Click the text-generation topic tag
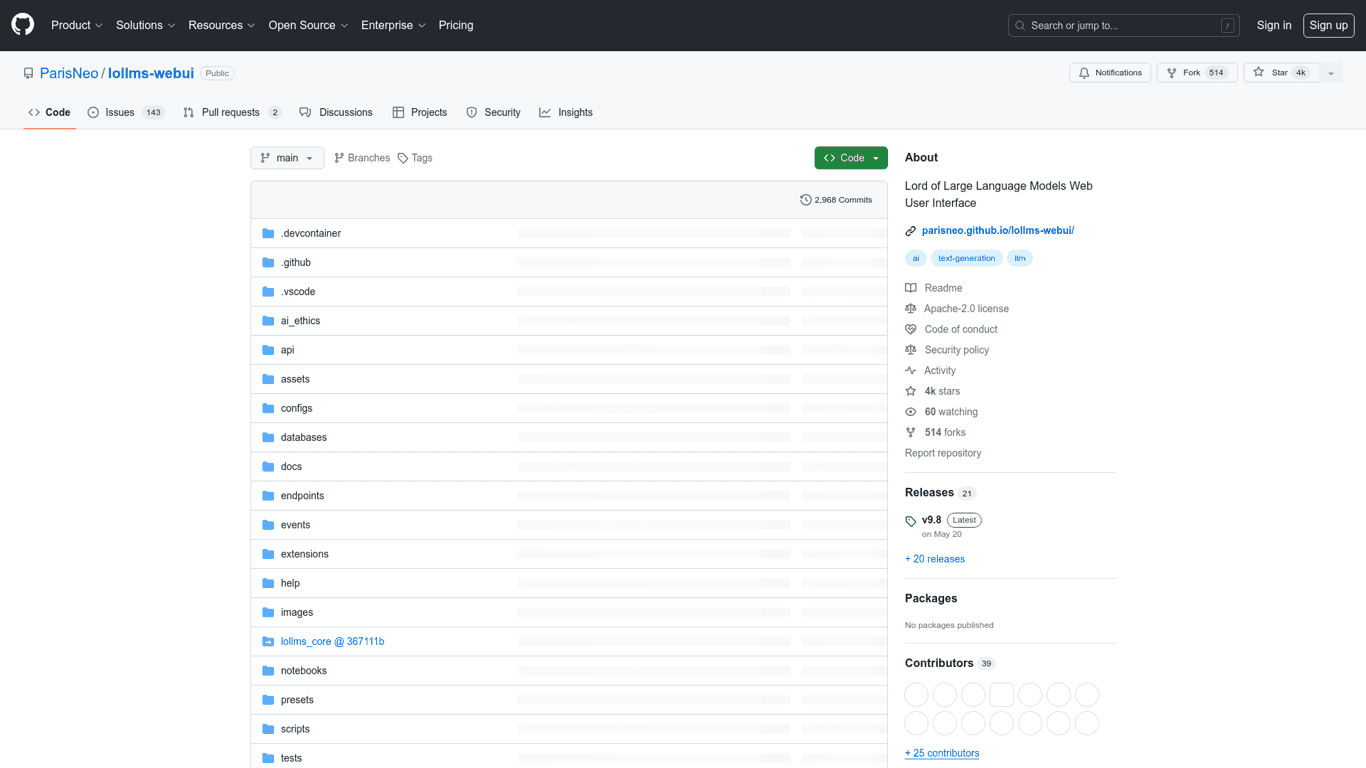 pos(966,258)
